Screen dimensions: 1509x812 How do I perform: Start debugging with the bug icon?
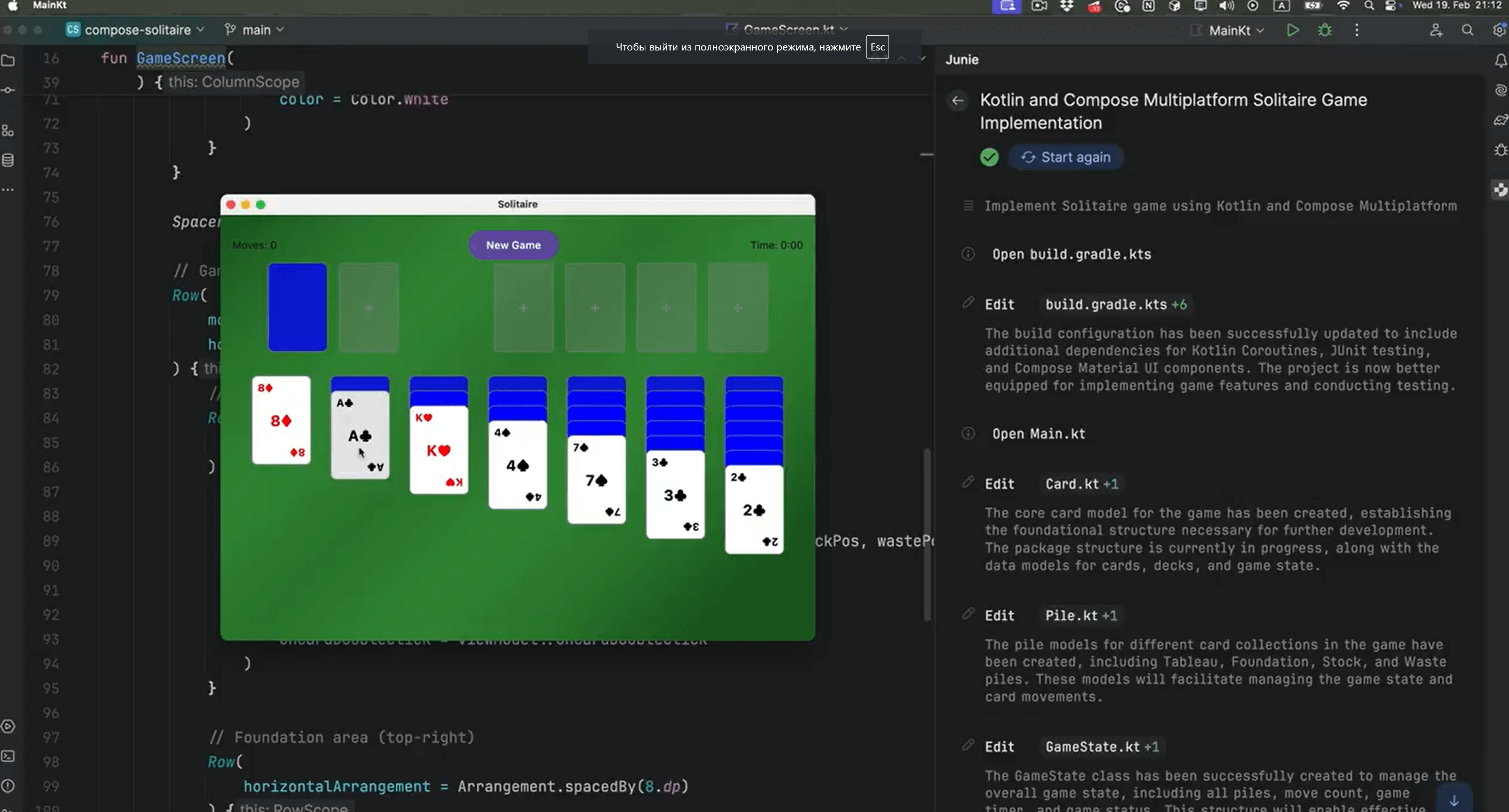pyautogui.click(x=1325, y=30)
